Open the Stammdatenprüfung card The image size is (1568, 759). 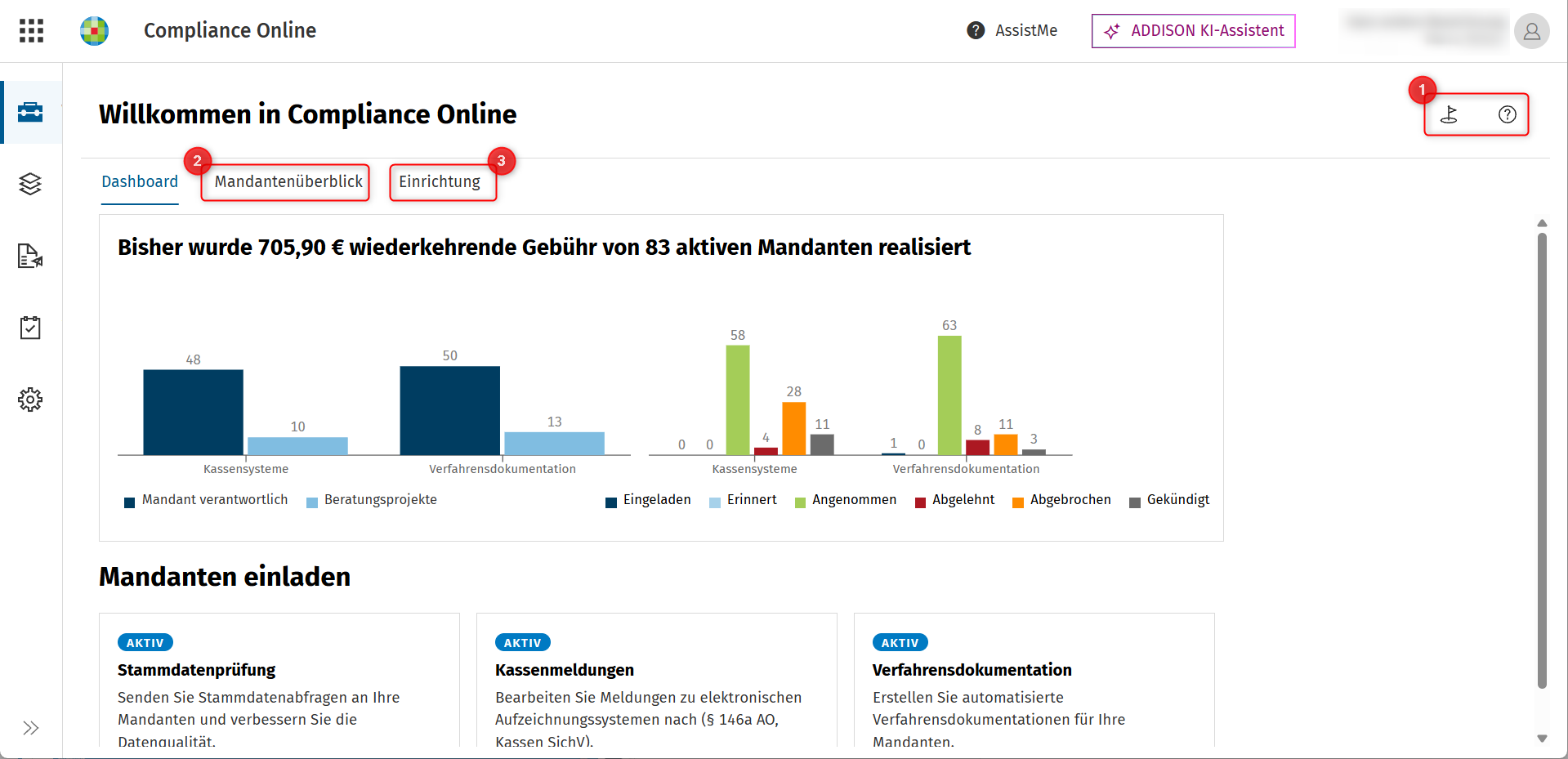point(279,680)
